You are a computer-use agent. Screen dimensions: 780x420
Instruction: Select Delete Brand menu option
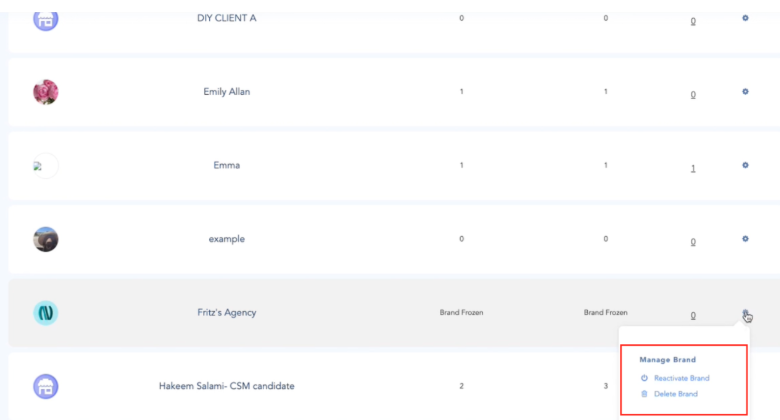pos(675,394)
